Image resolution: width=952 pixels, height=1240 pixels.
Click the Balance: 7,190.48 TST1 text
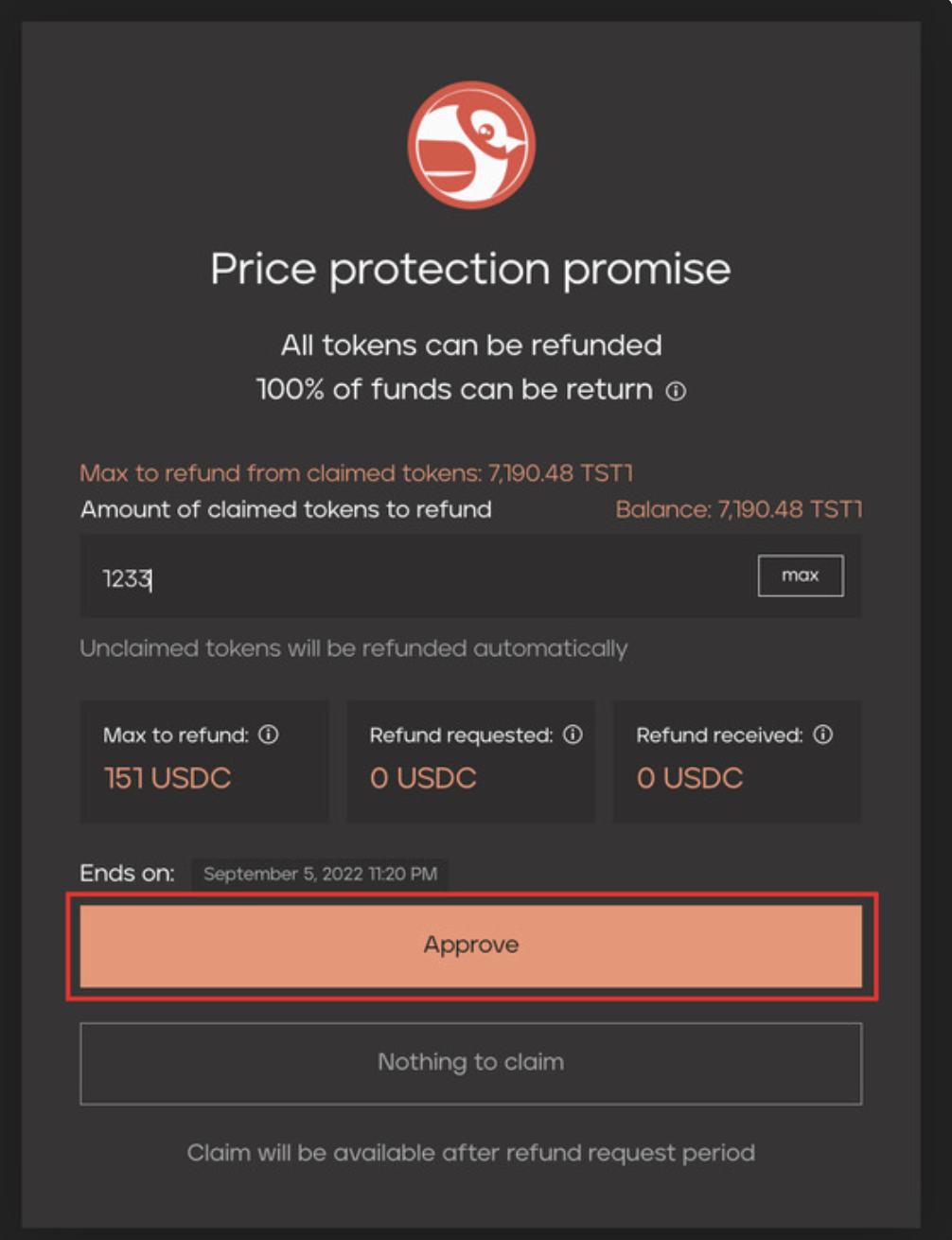[x=738, y=509]
